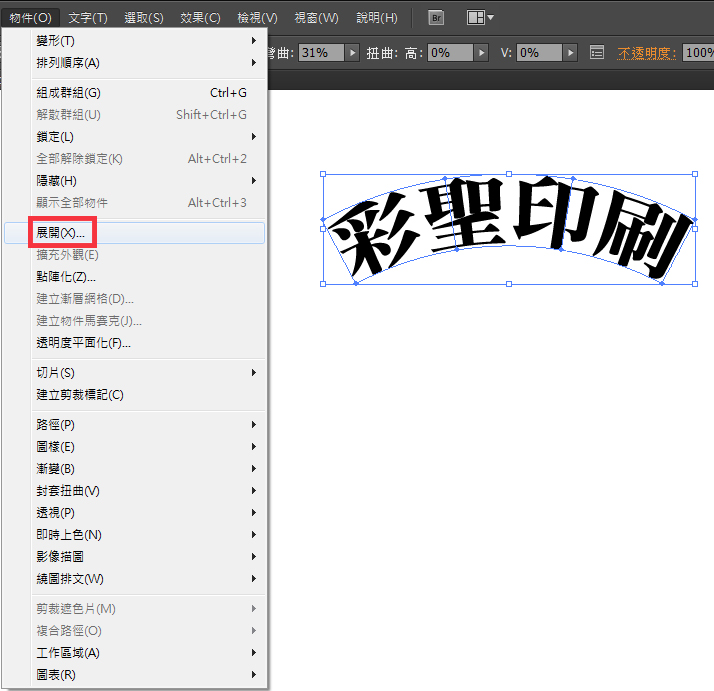Select 組成群組(G) menu entry
714x691 pixels.
(68, 93)
